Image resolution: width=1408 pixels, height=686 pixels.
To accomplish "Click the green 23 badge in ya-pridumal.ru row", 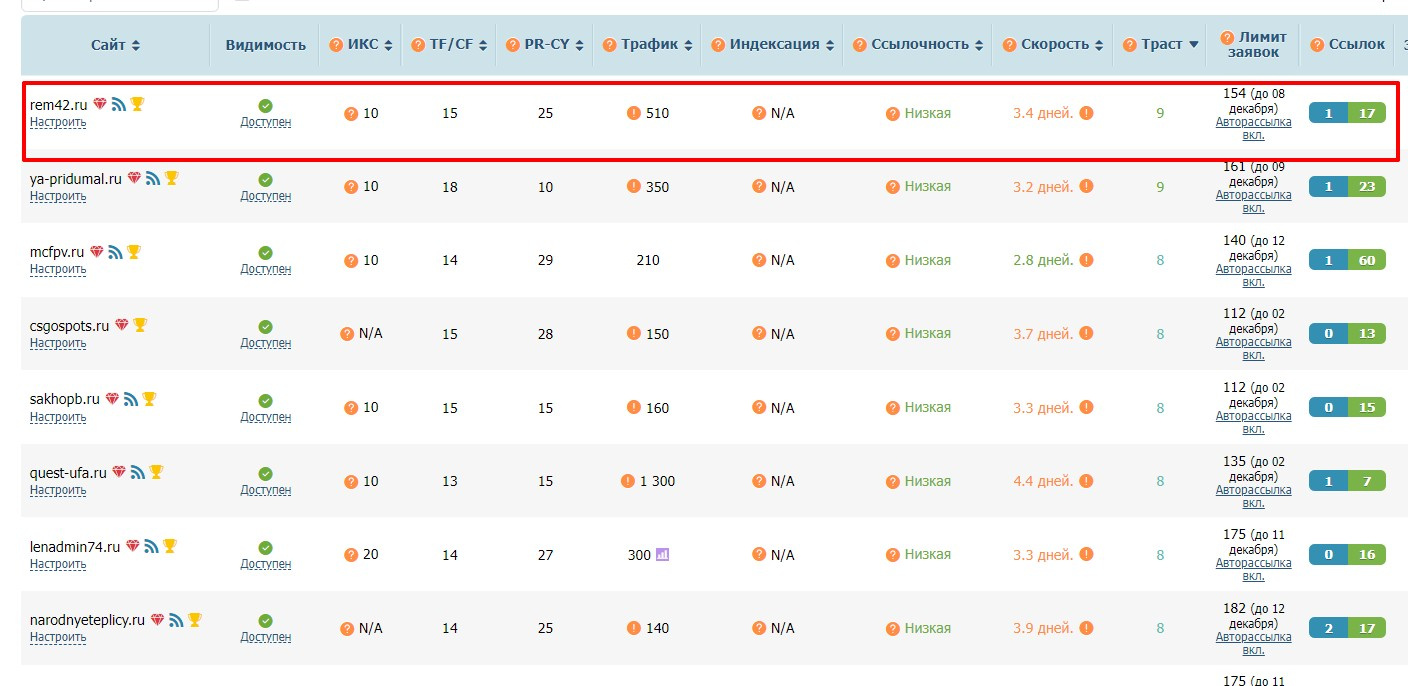I will click(x=1367, y=186).
